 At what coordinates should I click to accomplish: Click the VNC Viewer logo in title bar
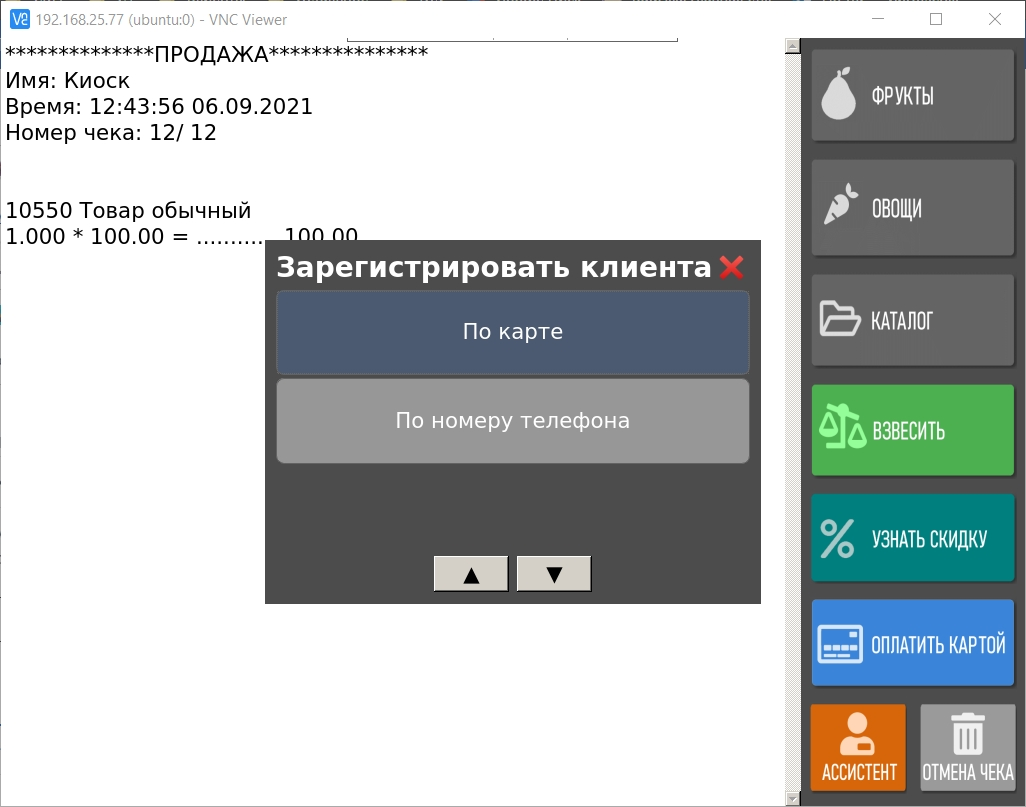click(18, 19)
